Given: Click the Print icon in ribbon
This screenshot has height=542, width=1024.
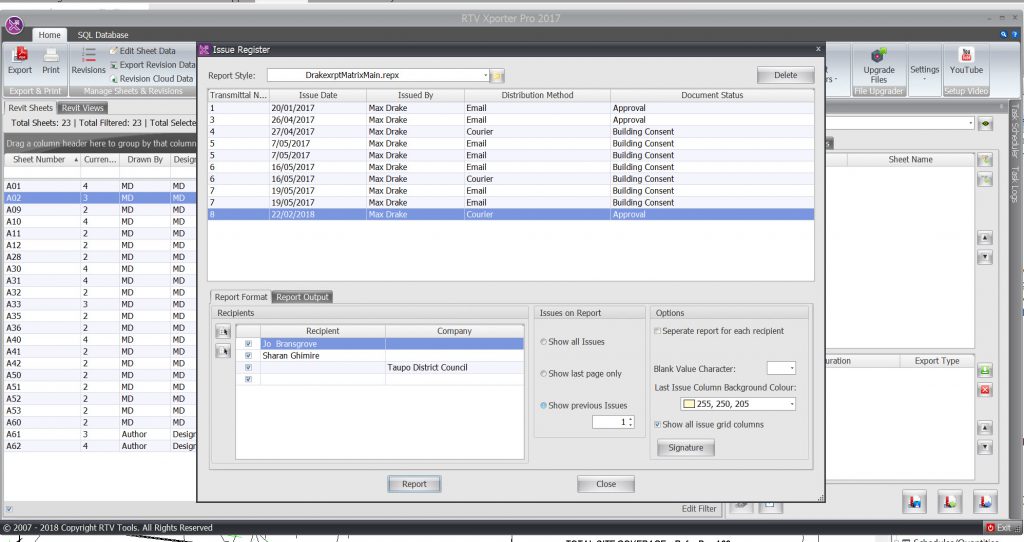Looking at the screenshot, I should 51,59.
